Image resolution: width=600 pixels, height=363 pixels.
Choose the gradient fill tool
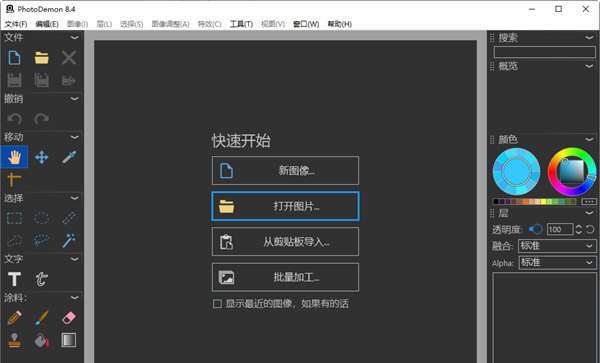click(68, 340)
